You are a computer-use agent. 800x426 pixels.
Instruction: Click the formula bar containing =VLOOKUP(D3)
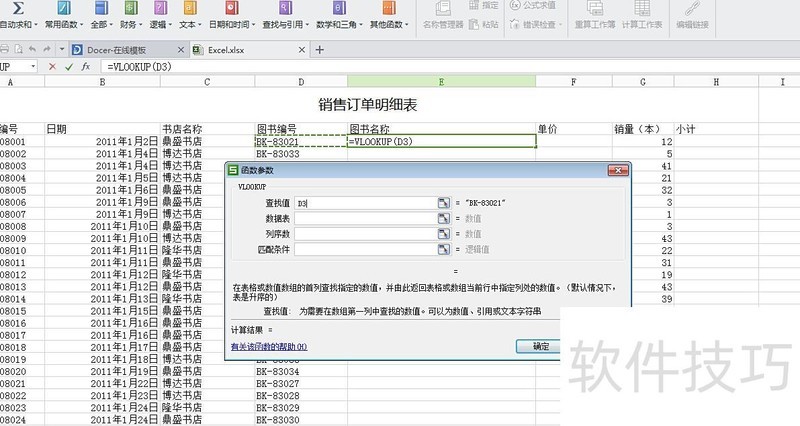coord(449,67)
